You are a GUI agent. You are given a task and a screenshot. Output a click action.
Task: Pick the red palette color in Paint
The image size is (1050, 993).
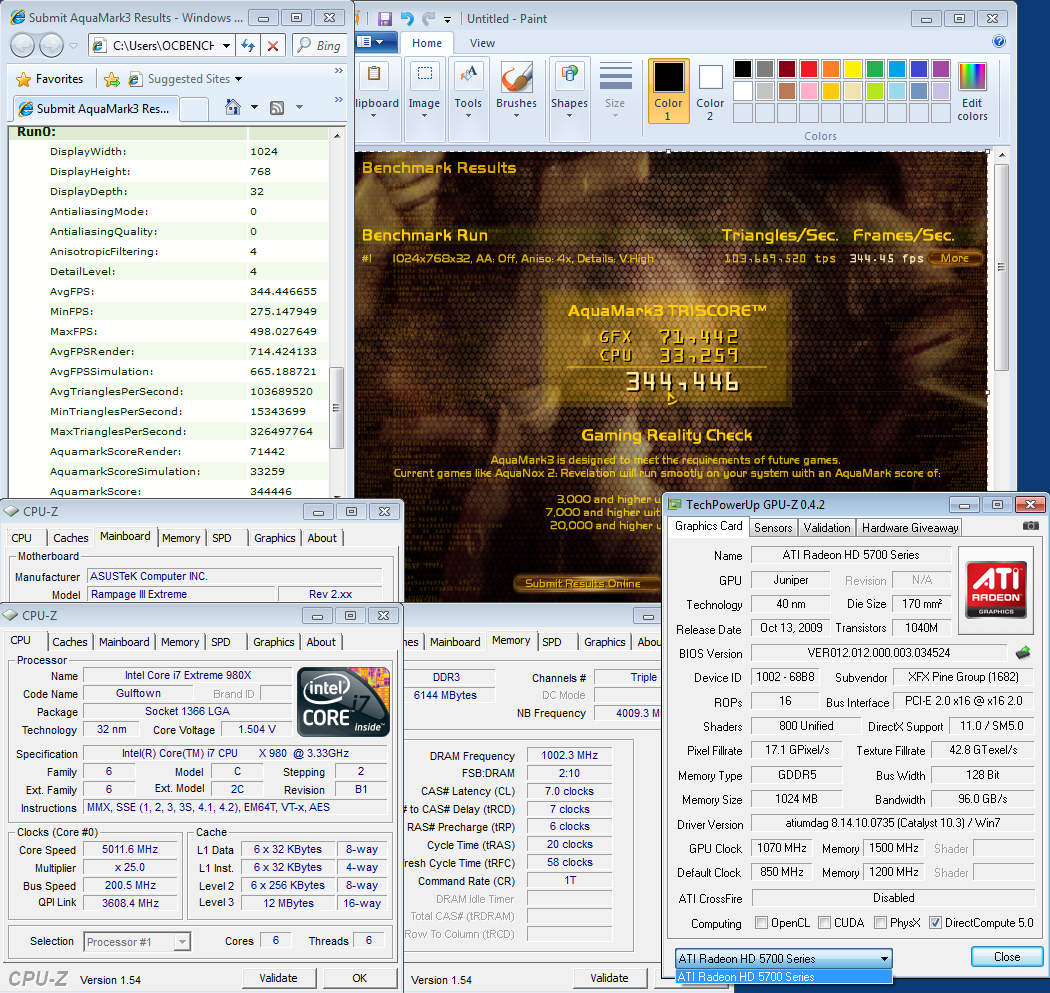point(808,69)
